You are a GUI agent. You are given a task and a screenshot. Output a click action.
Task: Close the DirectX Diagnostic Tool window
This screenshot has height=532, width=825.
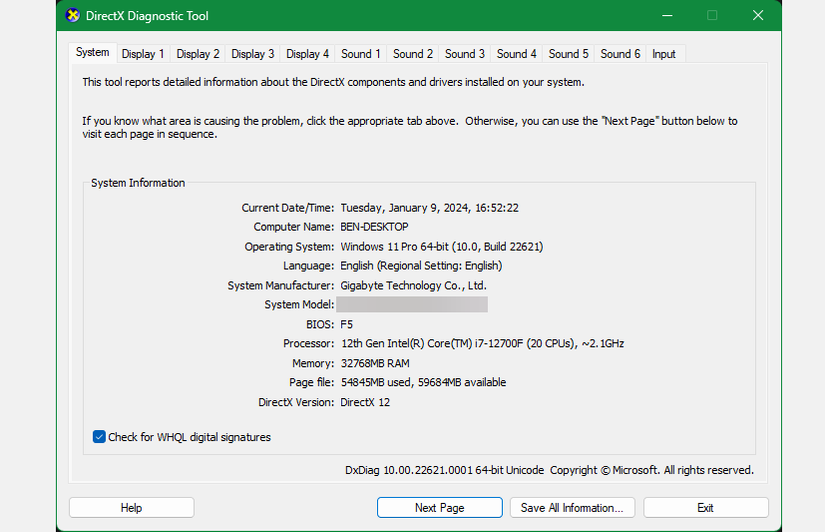point(758,15)
